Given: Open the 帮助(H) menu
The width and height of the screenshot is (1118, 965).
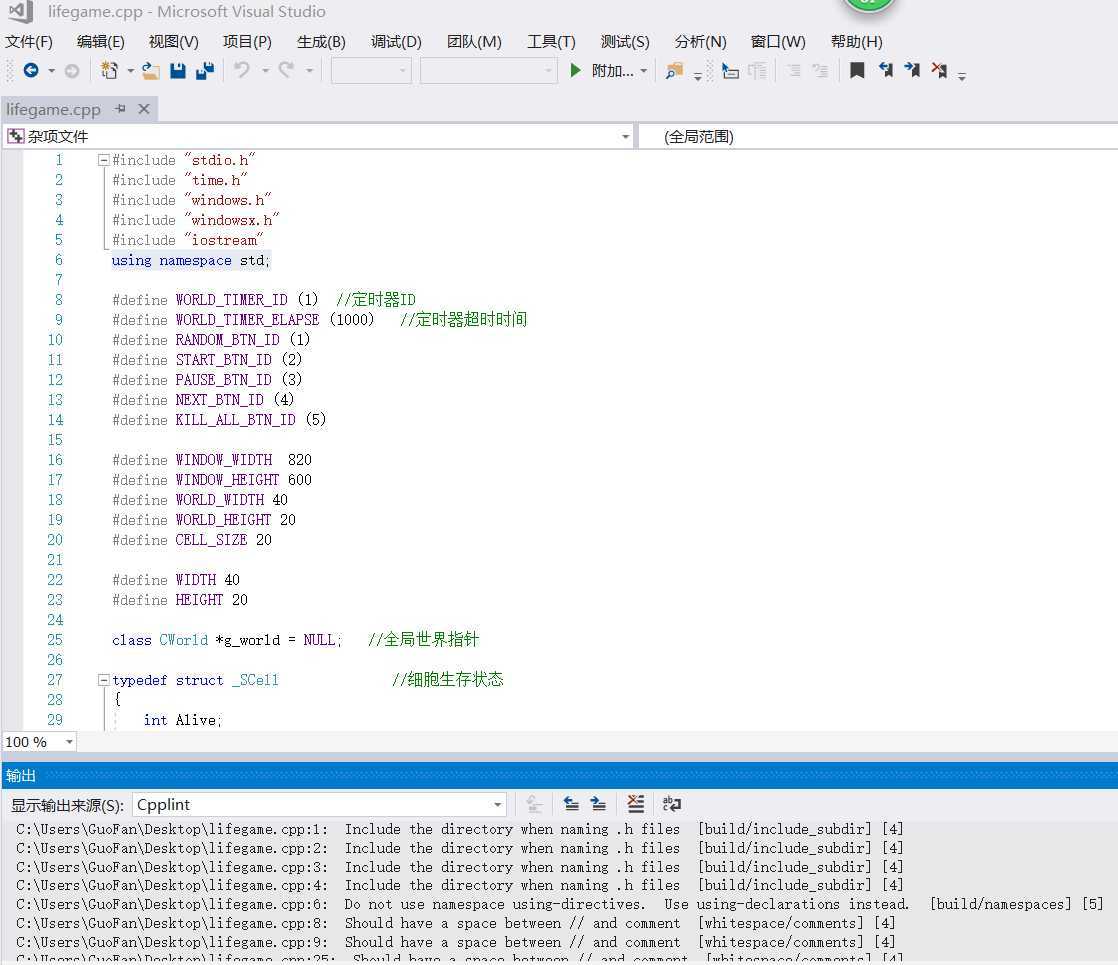Looking at the screenshot, I should (856, 41).
